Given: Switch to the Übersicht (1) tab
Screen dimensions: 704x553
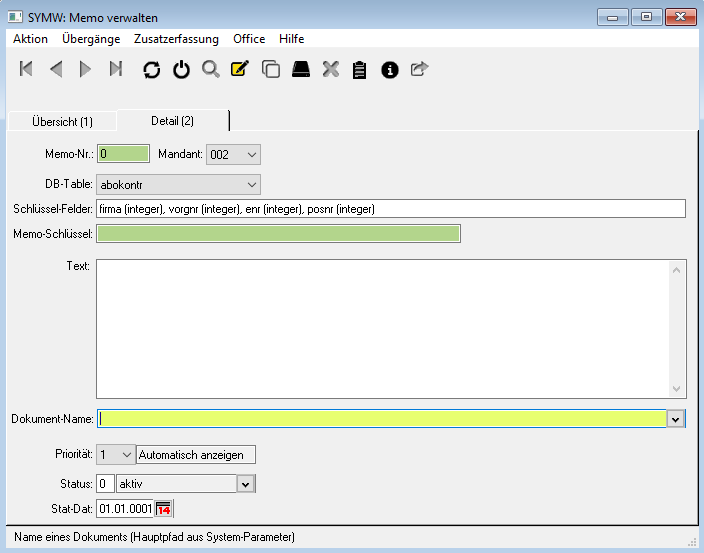Looking at the screenshot, I should (x=62, y=121).
